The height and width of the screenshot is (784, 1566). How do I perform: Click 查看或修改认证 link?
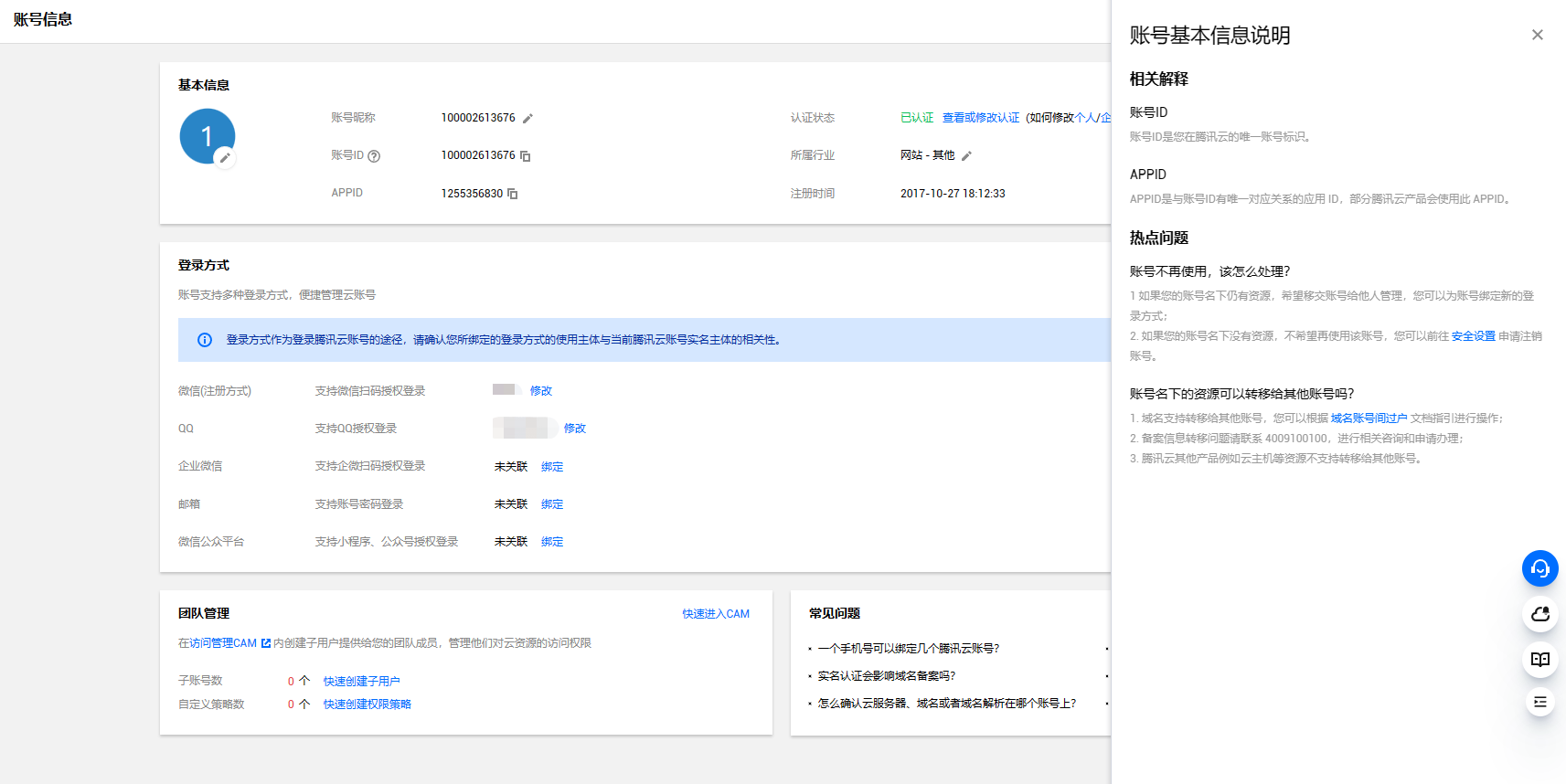981,118
